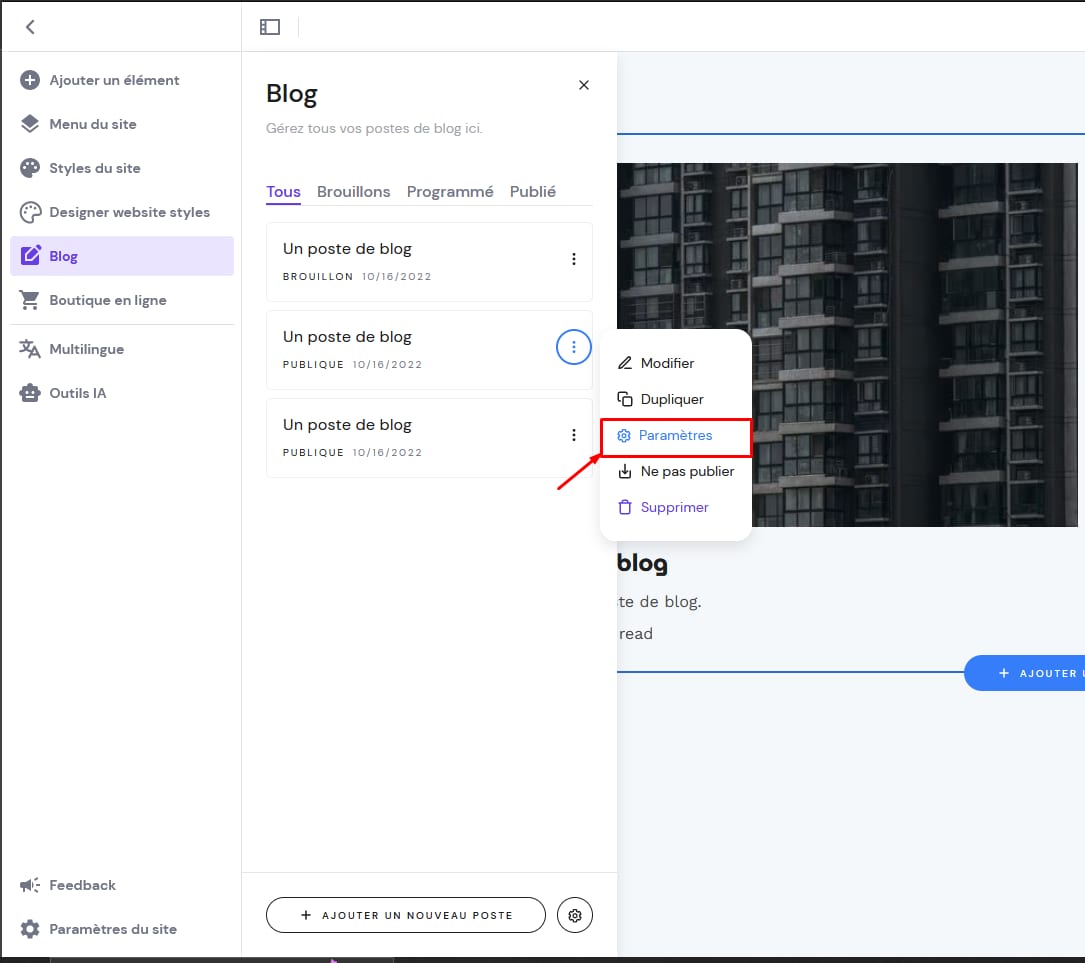Select Paramètres in the context menu
The image size is (1085, 963).
pyautogui.click(x=675, y=436)
